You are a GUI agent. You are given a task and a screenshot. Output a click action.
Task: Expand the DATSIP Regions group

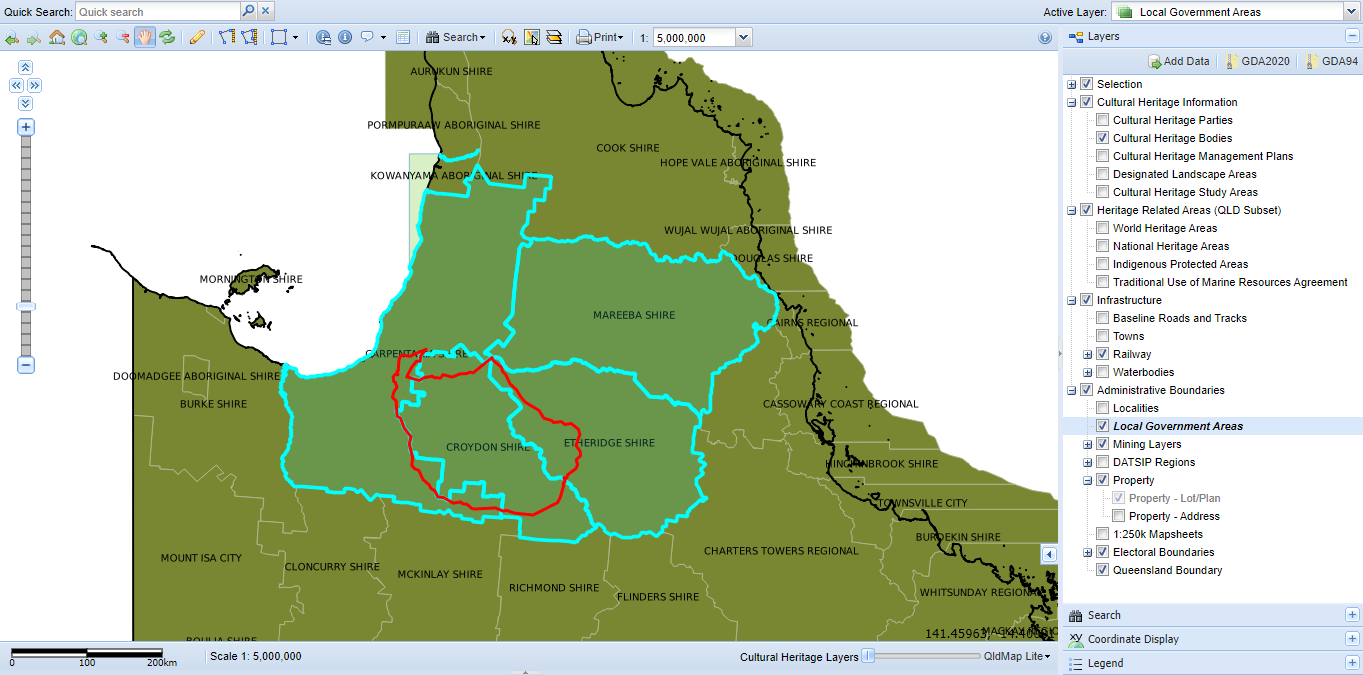pyautogui.click(x=1088, y=462)
